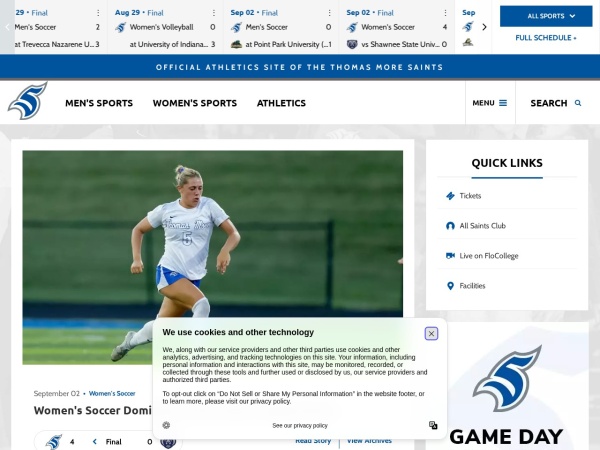Click Official Athletics Site banner text
The width and height of the screenshot is (600, 450).
(300, 67)
